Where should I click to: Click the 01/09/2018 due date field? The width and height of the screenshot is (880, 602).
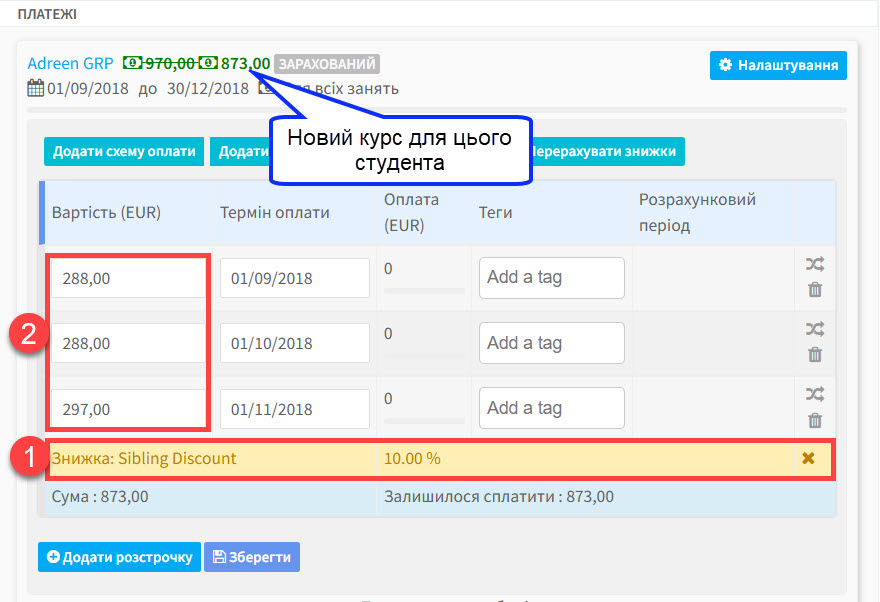[x=295, y=279]
